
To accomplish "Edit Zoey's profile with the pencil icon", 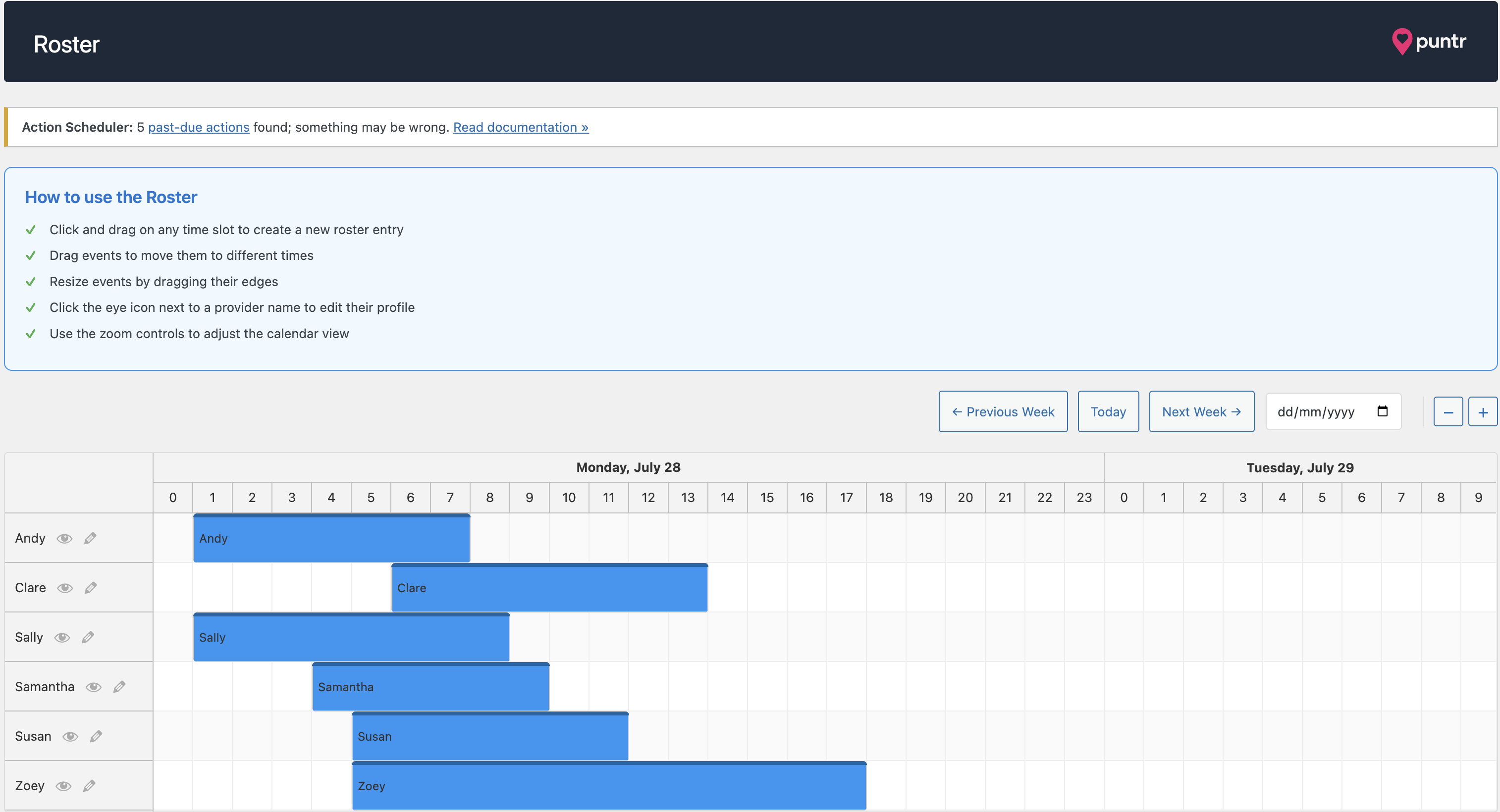I will pos(89,786).
